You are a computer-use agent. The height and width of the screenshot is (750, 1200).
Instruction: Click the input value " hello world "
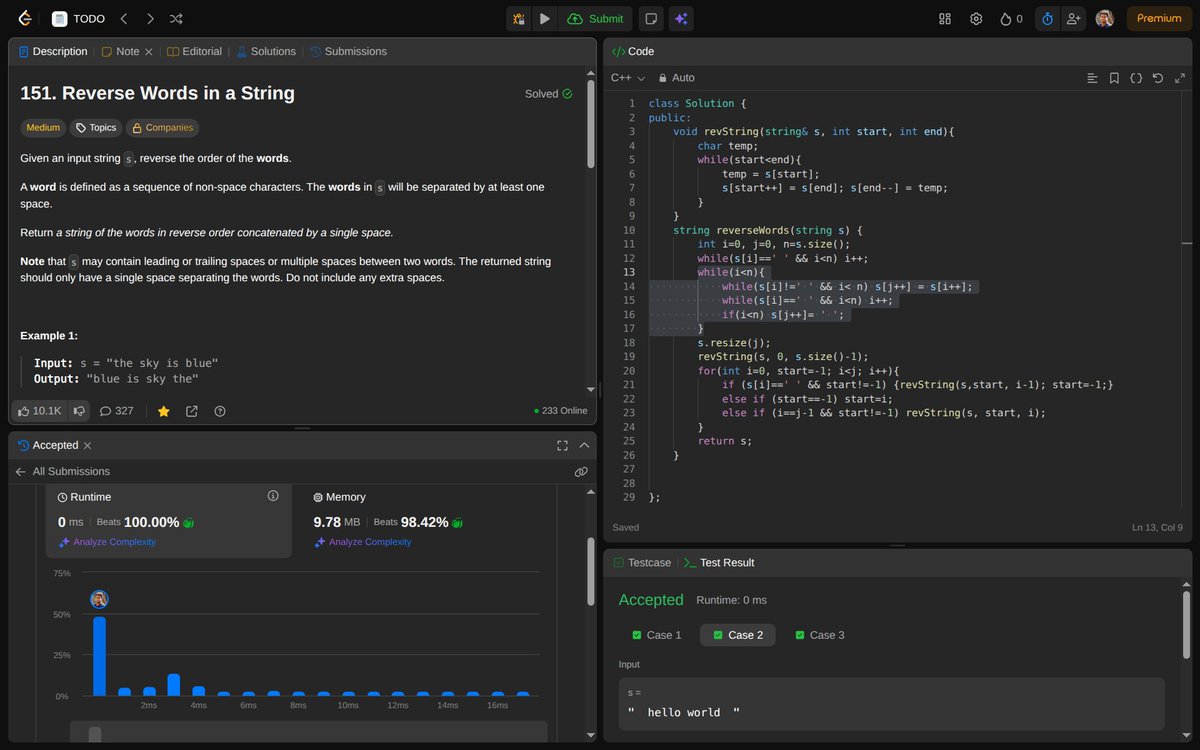684,713
